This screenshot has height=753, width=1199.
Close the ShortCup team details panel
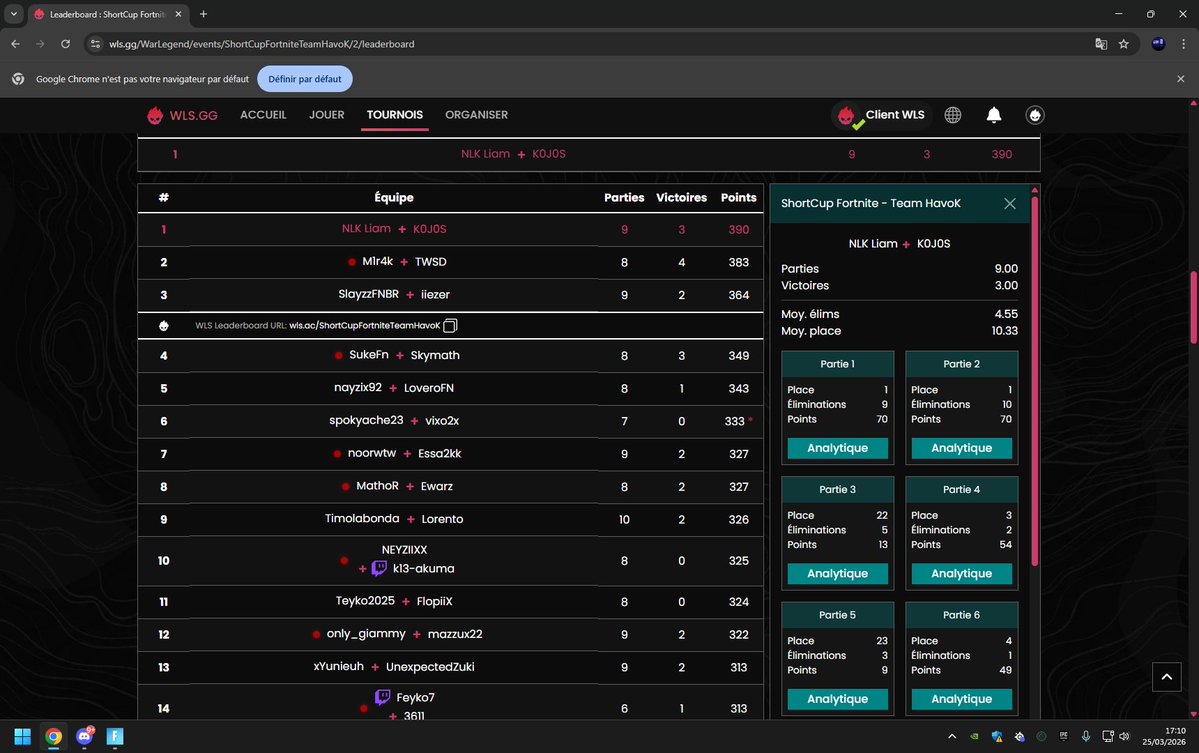pos(1009,203)
